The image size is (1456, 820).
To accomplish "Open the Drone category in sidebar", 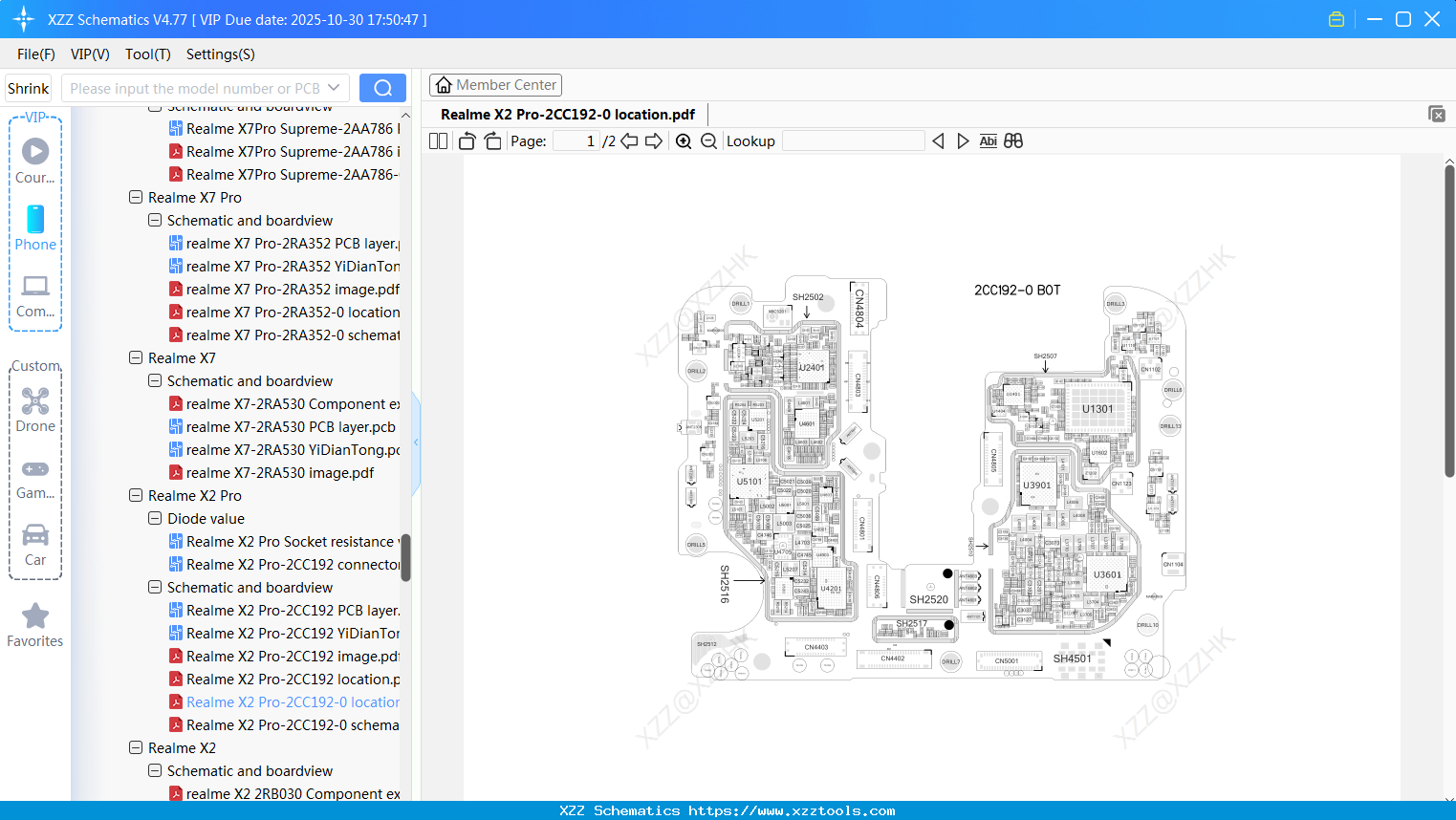I will tap(35, 410).
